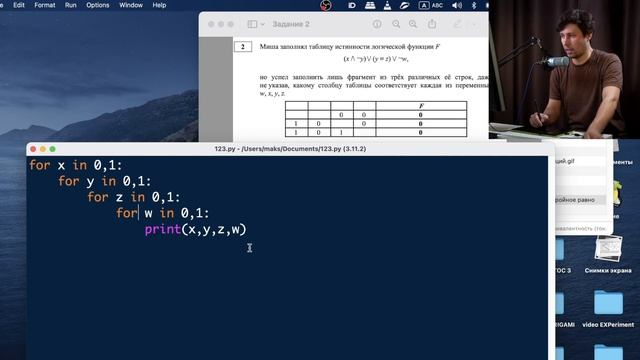The image size is (640, 360).
Task: Click the OBS status icon in menu bar
Action: coord(325,5)
